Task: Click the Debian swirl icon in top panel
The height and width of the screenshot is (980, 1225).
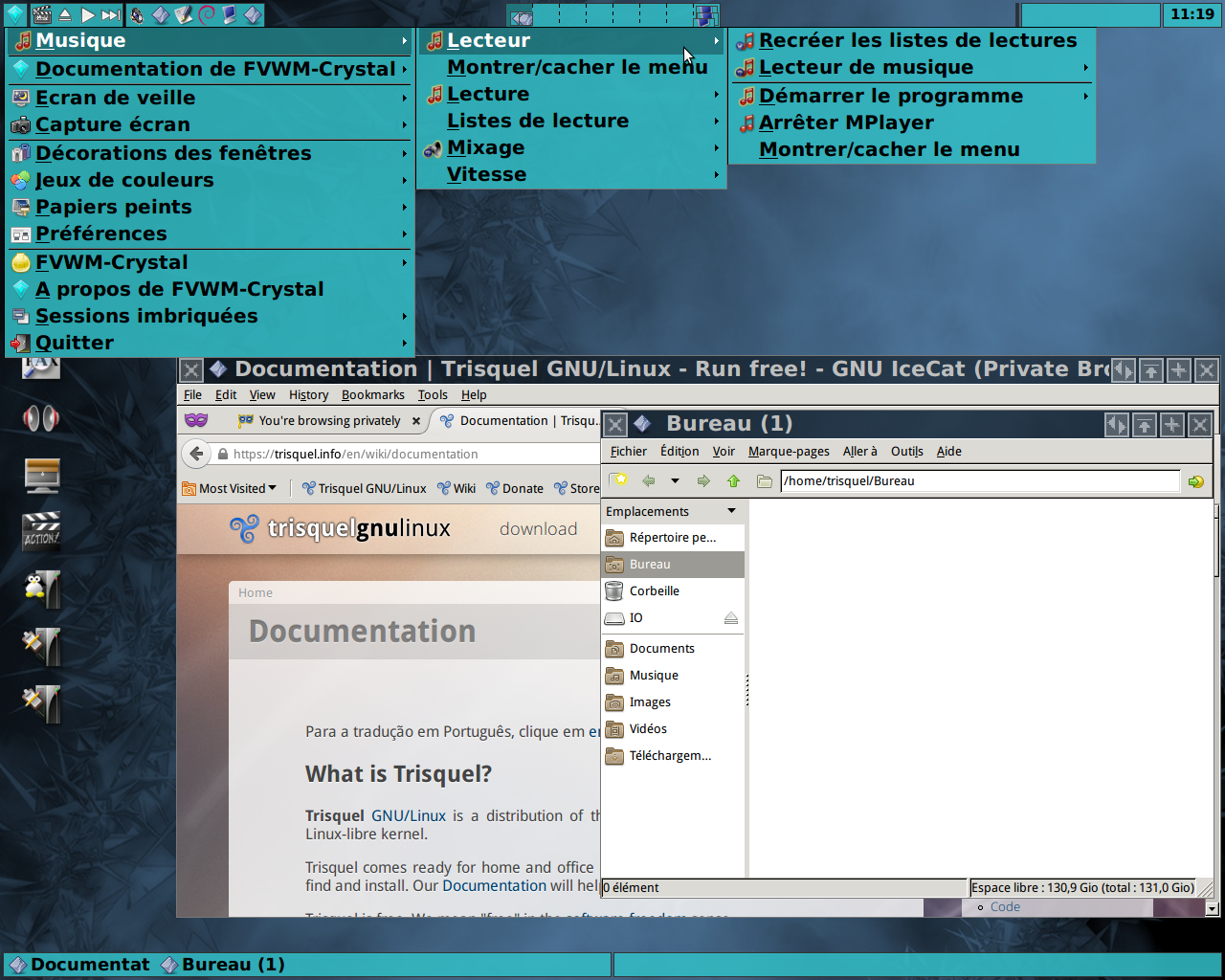Action: [207, 14]
